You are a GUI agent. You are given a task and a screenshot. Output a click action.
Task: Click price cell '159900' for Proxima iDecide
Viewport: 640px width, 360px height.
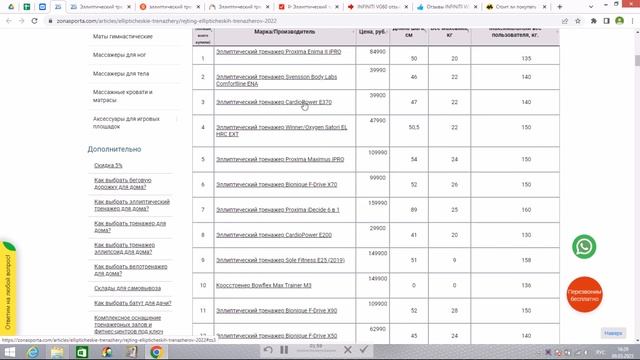[378, 203]
